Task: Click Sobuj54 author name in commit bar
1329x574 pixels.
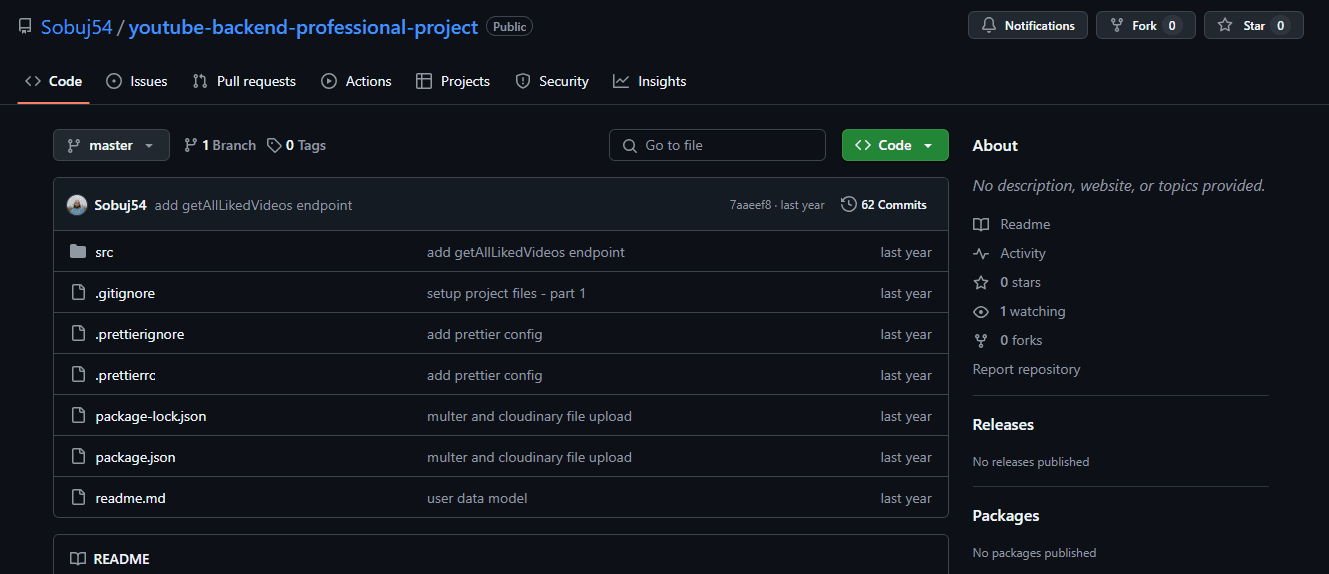Action: [120, 205]
